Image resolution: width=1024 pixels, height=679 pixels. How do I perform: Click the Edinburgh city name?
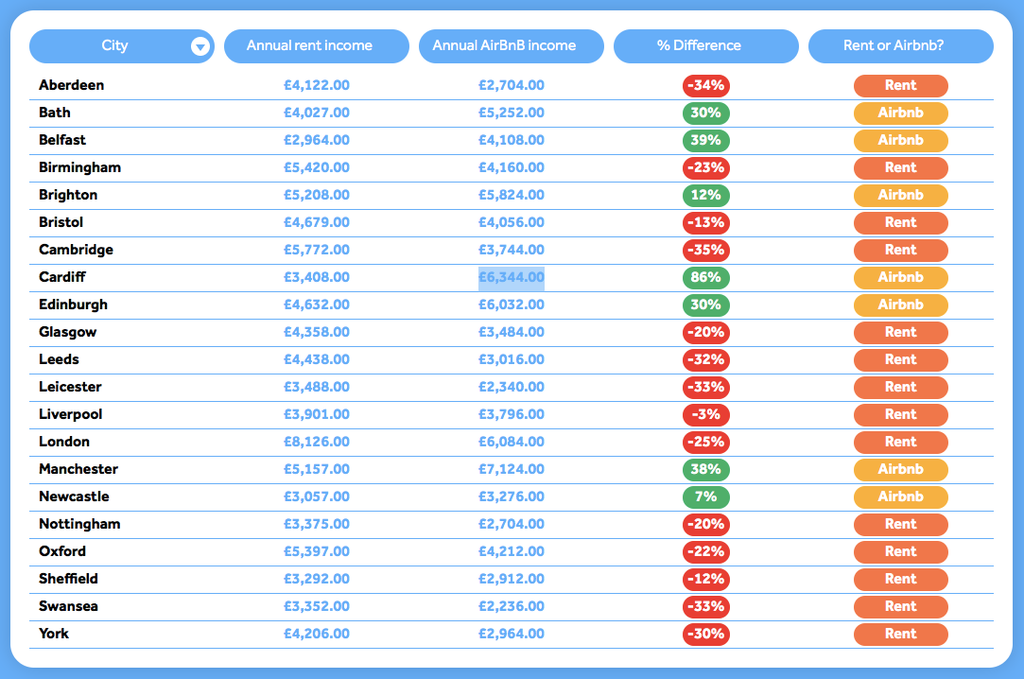[73, 305]
